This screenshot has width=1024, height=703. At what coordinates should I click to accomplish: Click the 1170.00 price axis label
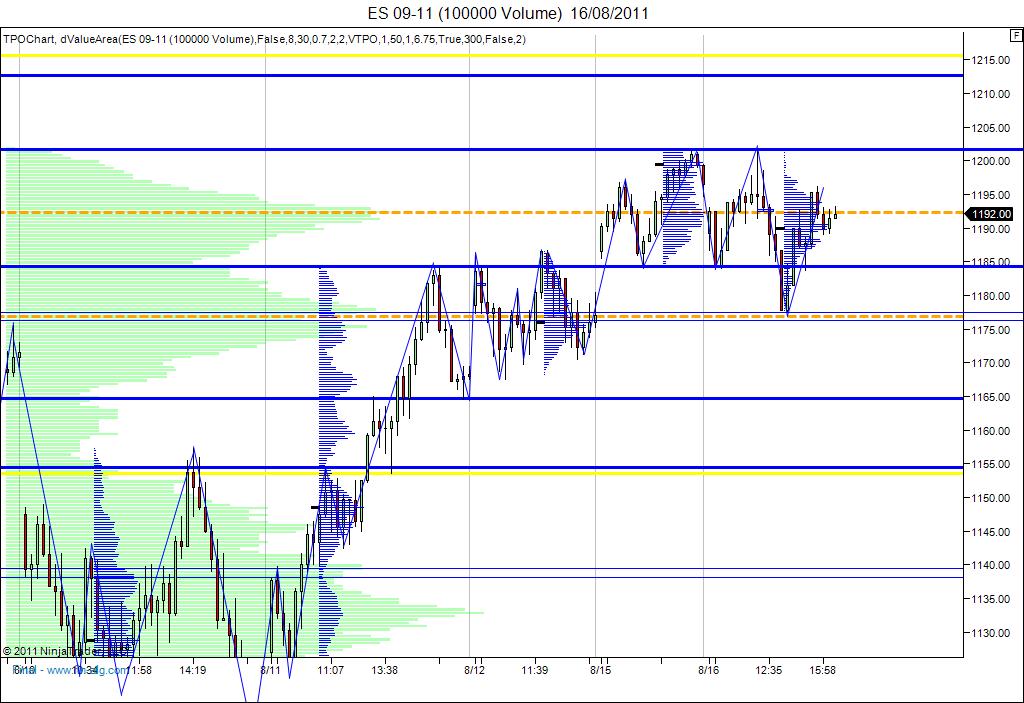pyautogui.click(x=991, y=363)
